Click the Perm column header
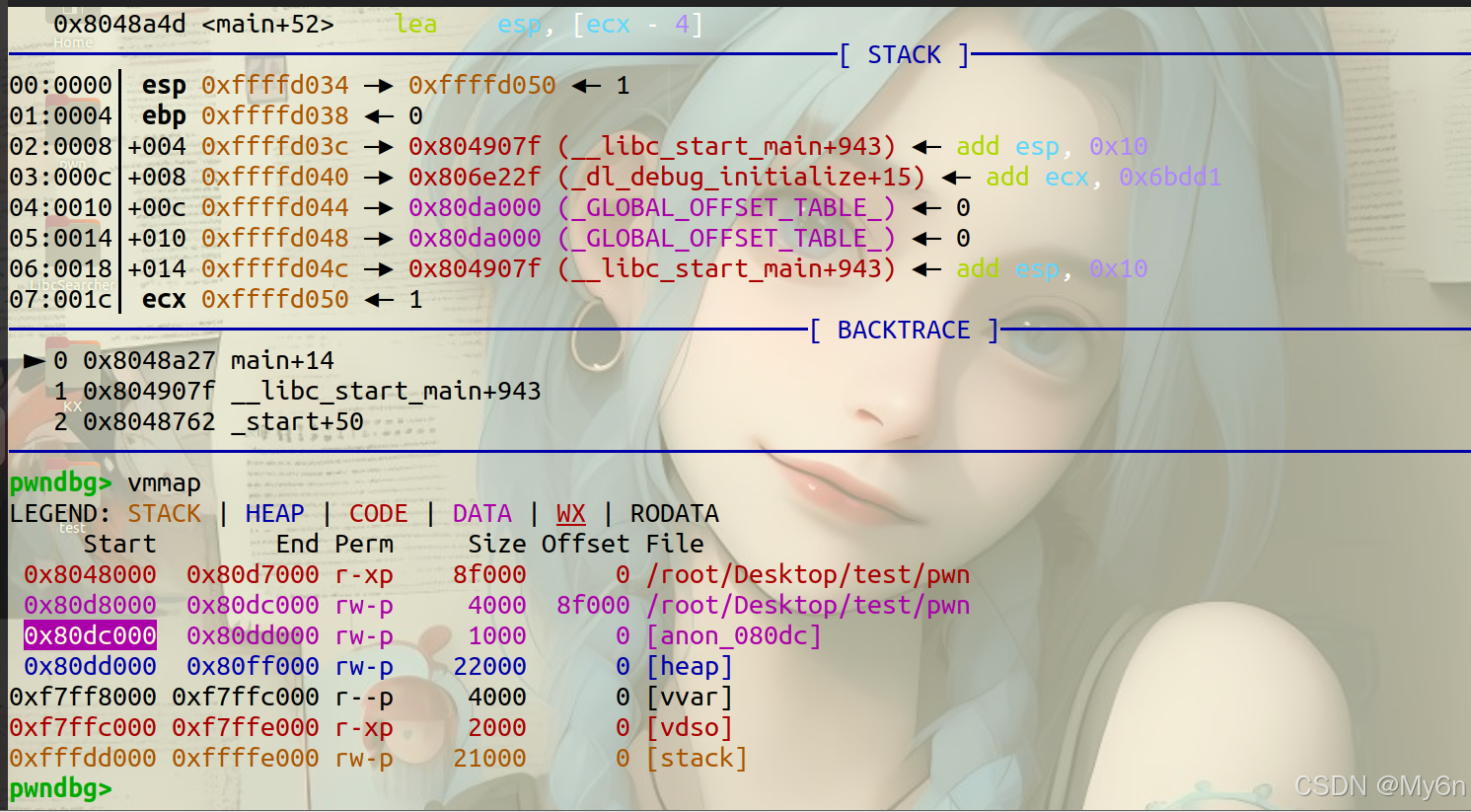The image size is (1471, 812). (x=364, y=545)
